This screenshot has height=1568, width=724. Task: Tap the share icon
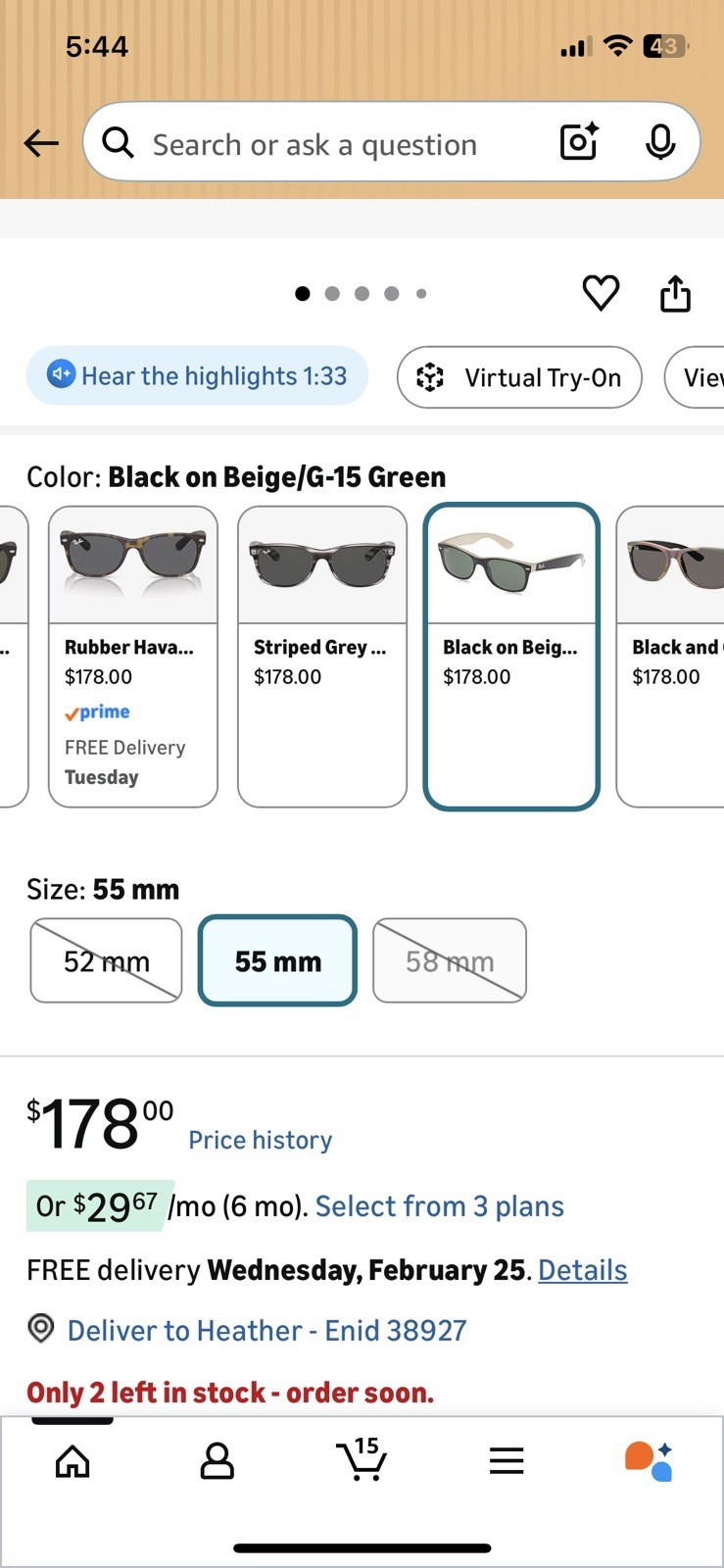675,293
